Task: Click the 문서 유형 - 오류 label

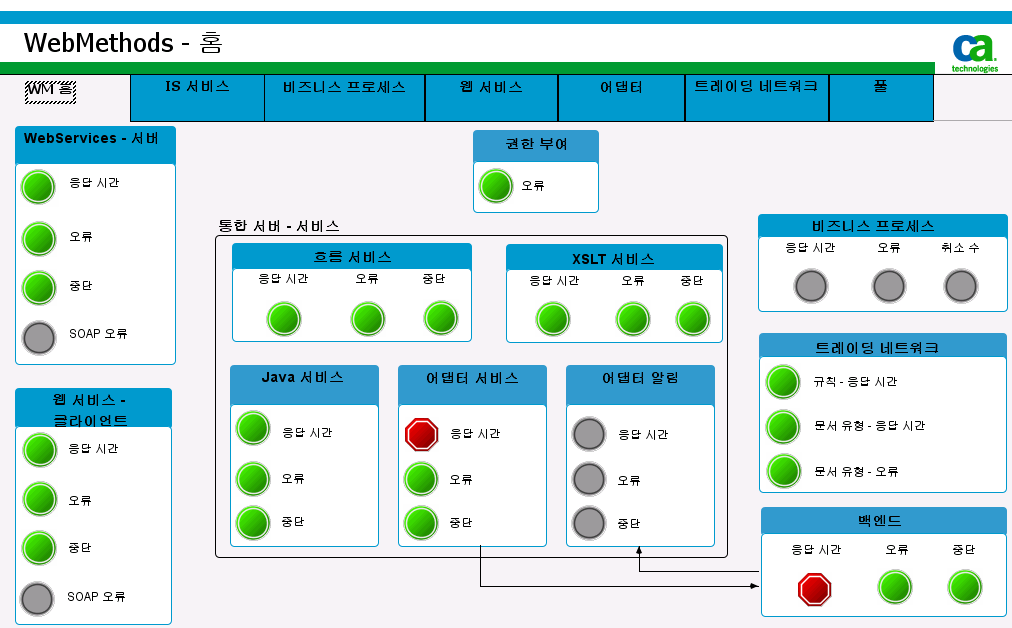Action: pos(856,471)
